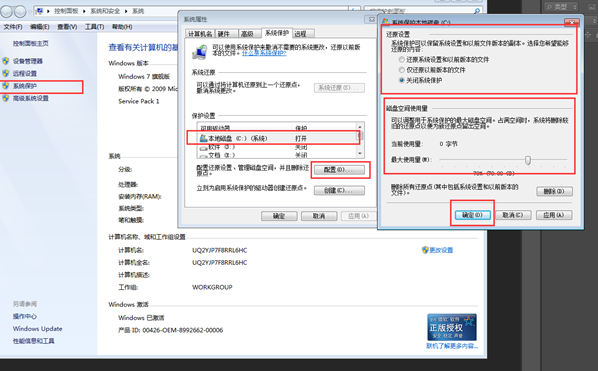Click the computer icon in the address bar
This screenshot has width=598, height=371.
coord(39,11)
